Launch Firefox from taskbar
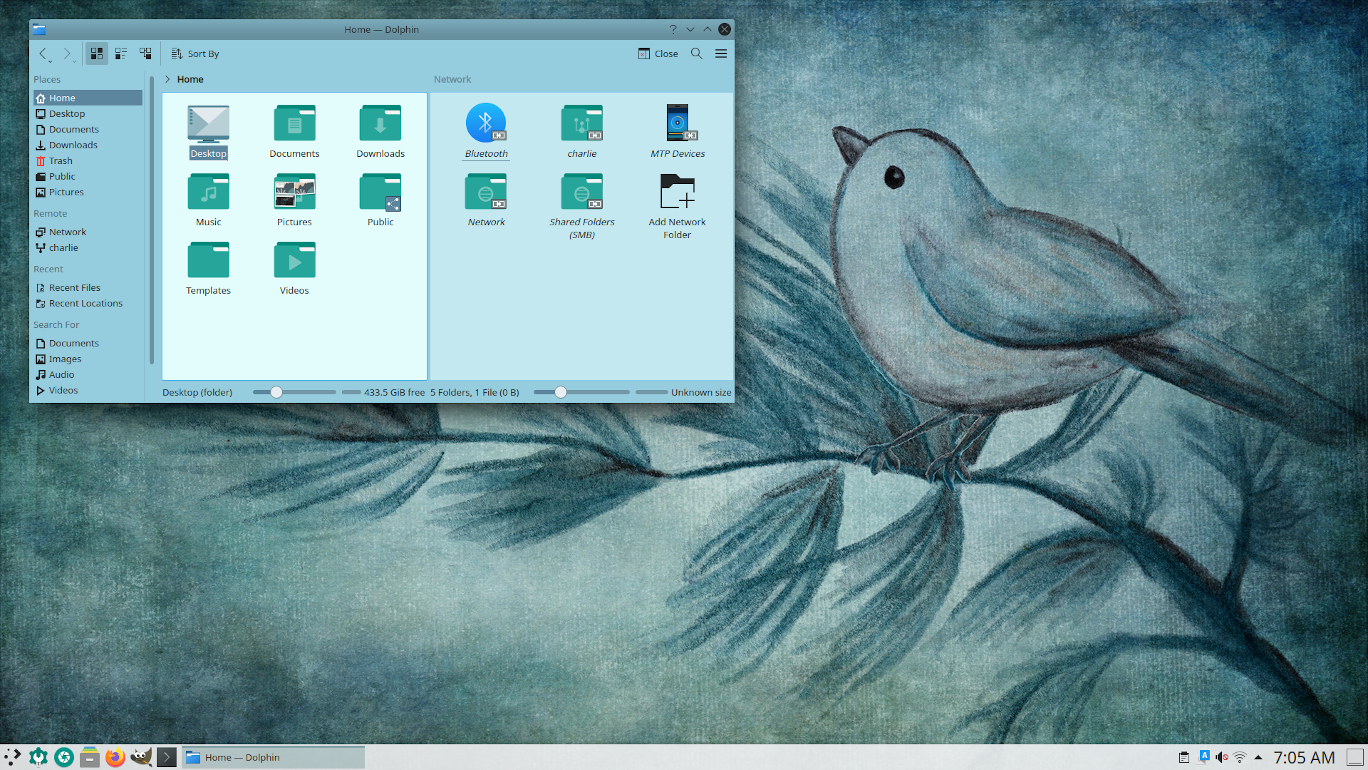The width and height of the screenshot is (1368, 770). tap(115, 757)
